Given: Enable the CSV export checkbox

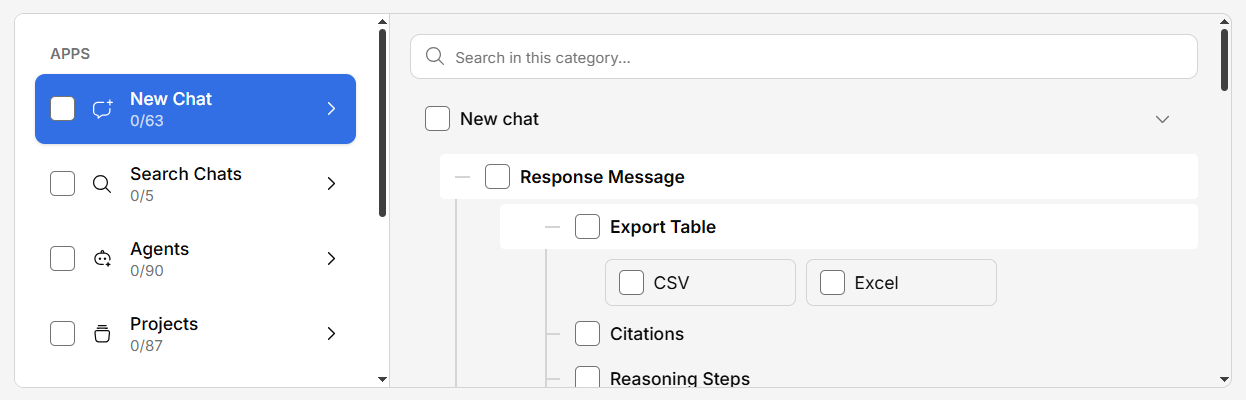Looking at the screenshot, I should [631, 283].
